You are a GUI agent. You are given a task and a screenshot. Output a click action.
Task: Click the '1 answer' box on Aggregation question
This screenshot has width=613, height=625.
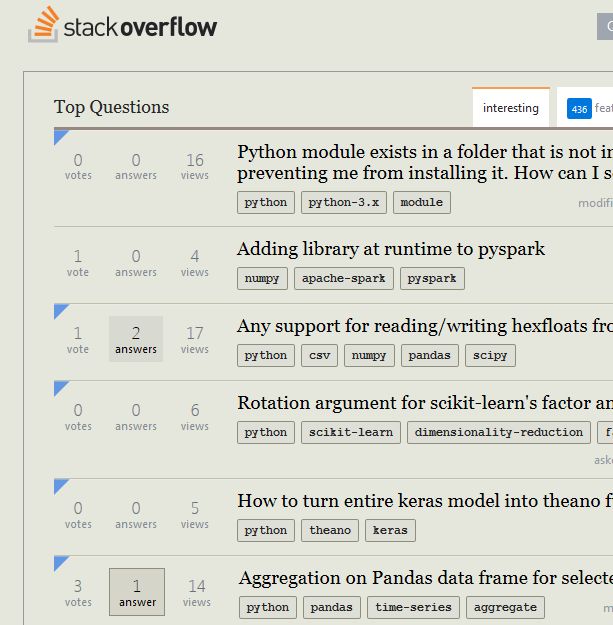[137, 592]
